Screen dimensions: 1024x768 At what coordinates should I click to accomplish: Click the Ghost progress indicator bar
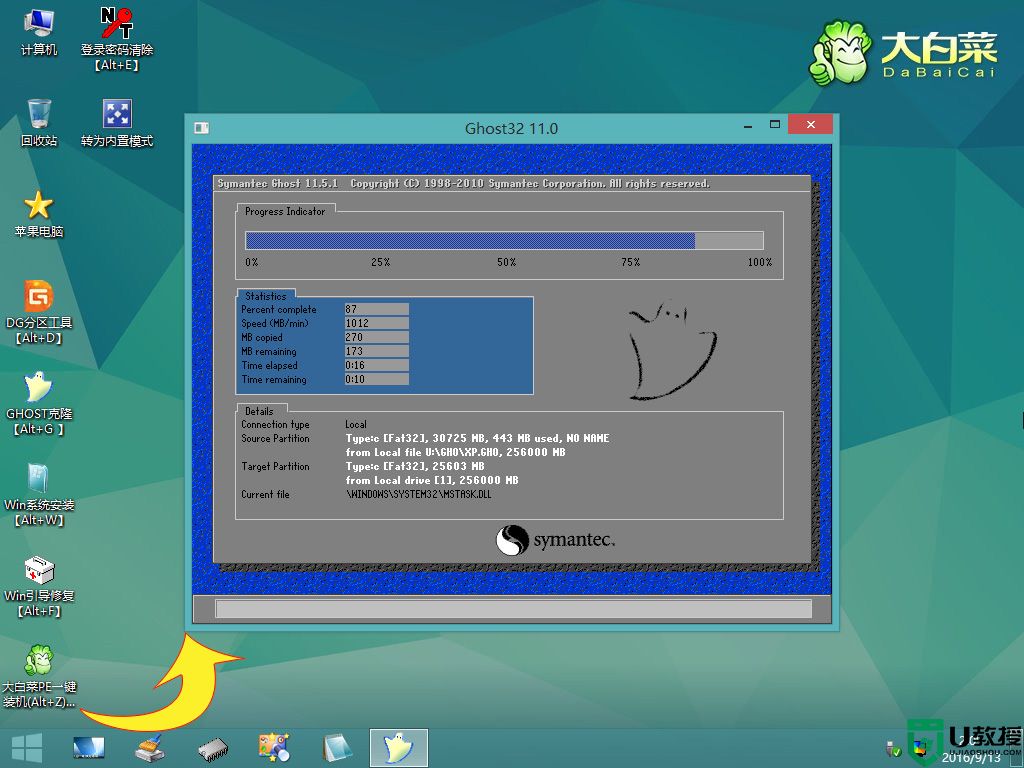pyautogui.click(x=504, y=240)
